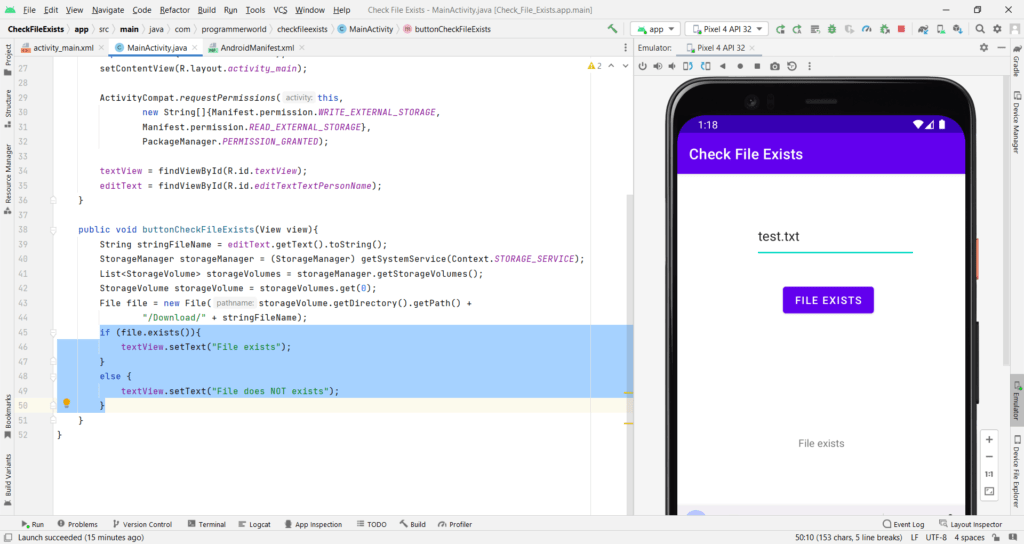Click the 2 warnings indicator in editor
1024x544 pixels.
coord(594,66)
